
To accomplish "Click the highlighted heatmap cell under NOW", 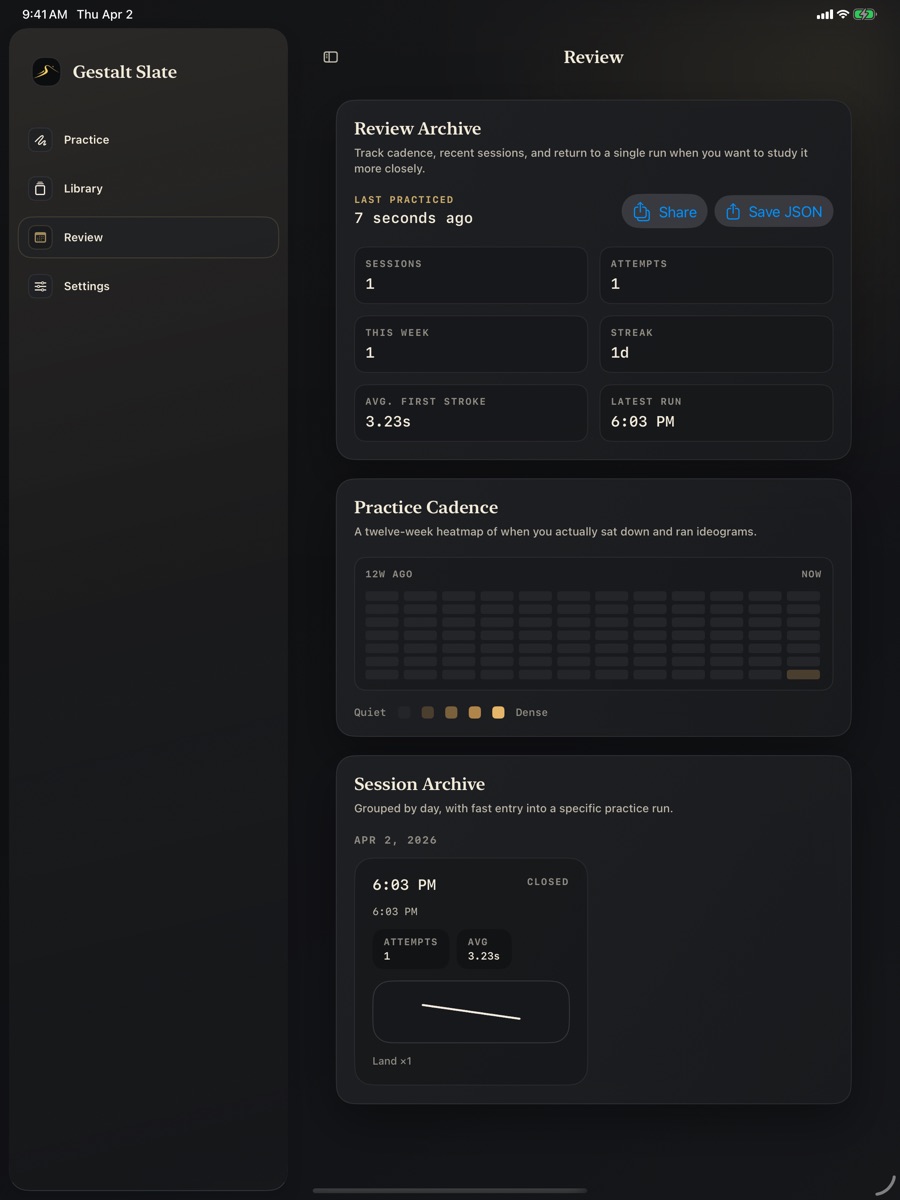I will point(803,675).
